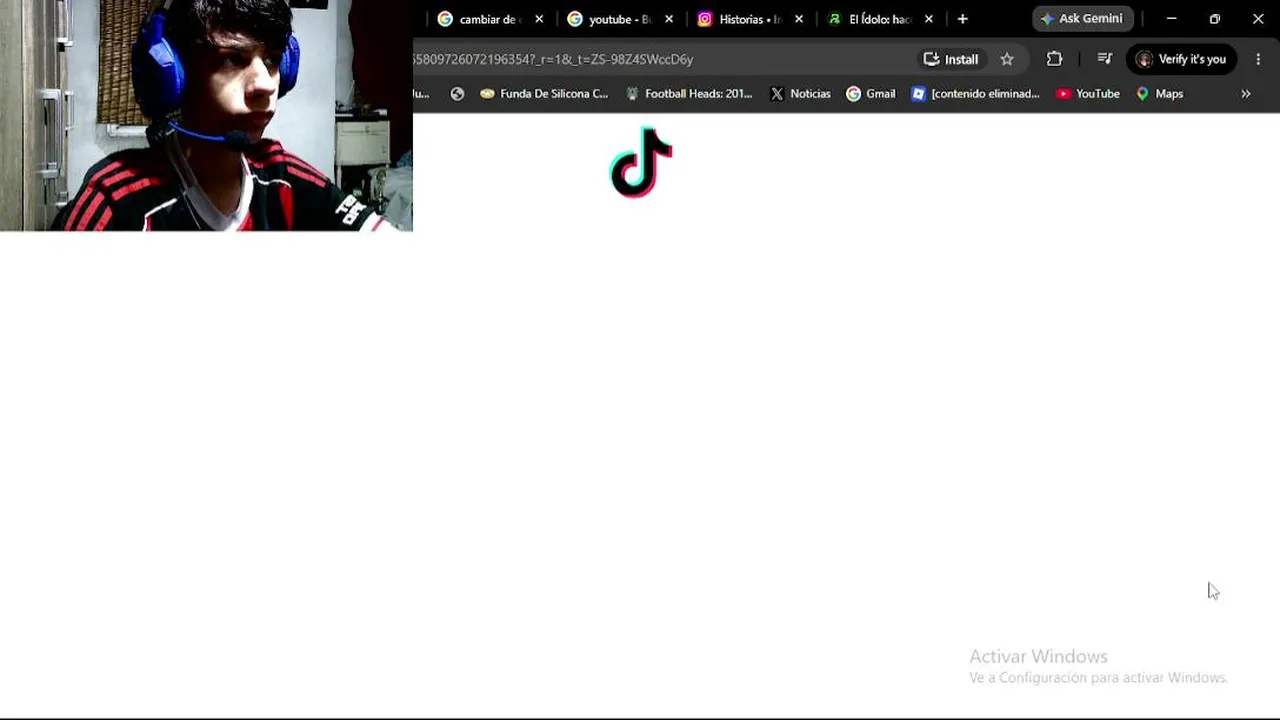Viewport: 1280px width, 720px height.
Task: Close the "El Ídolo" tab
Action: [929, 19]
